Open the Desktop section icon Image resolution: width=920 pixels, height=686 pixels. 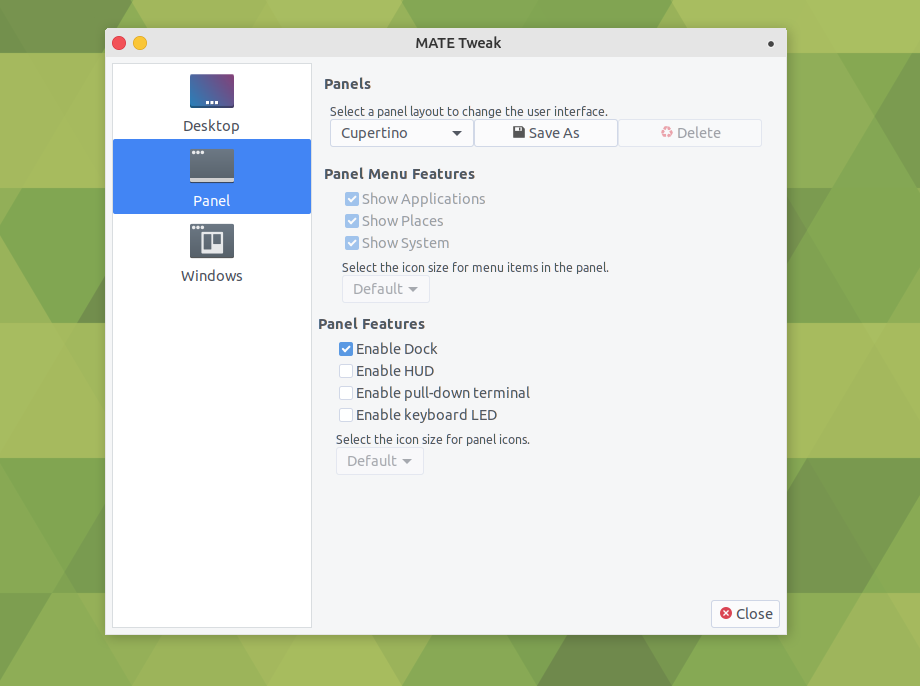point(212,91)
